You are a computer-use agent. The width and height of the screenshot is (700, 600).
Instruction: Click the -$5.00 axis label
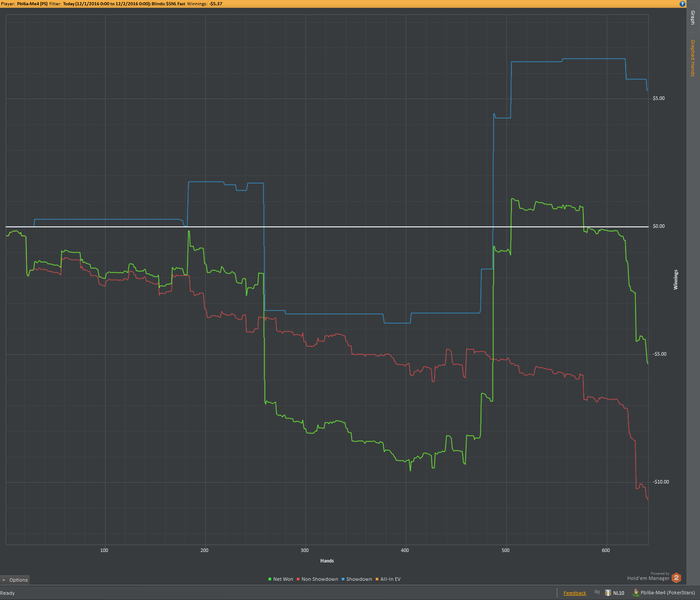pyautogui.click(x=659, y=354)
